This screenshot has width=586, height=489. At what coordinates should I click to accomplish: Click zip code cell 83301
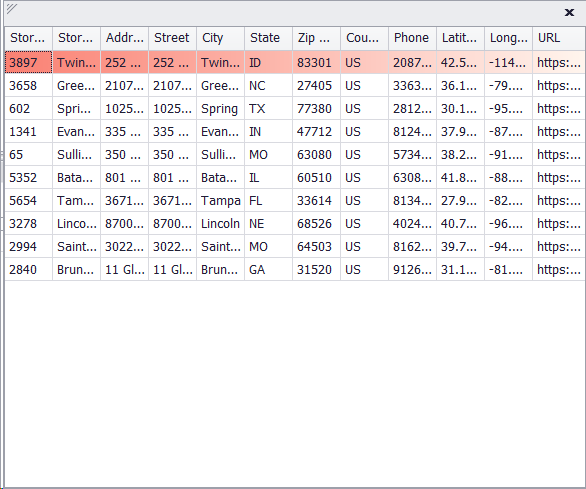(x=316, y=62)
